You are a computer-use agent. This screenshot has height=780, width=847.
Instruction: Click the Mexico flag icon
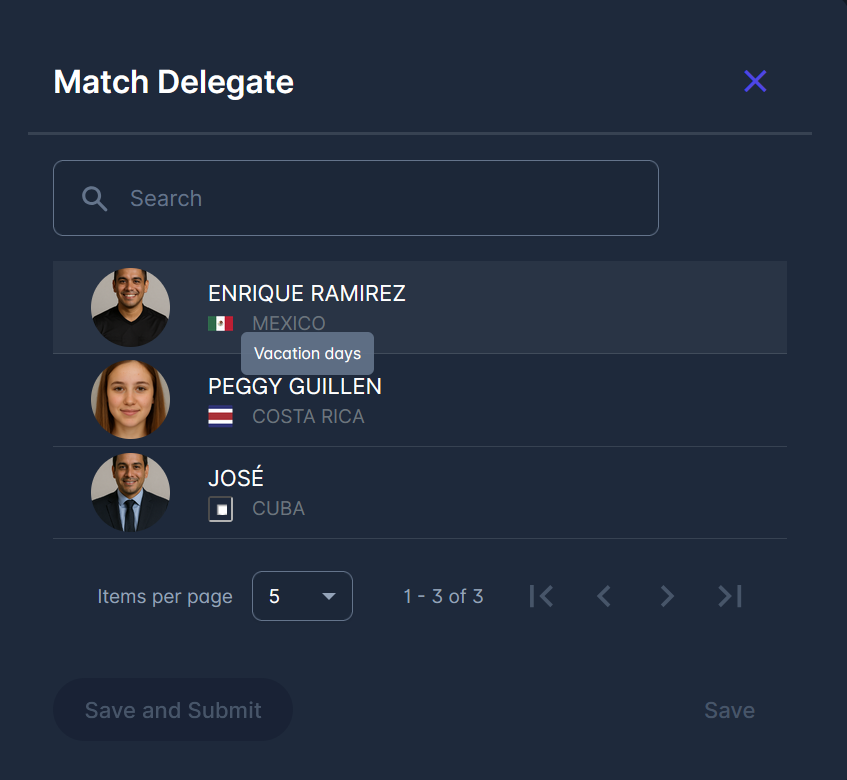click(220, 323)
